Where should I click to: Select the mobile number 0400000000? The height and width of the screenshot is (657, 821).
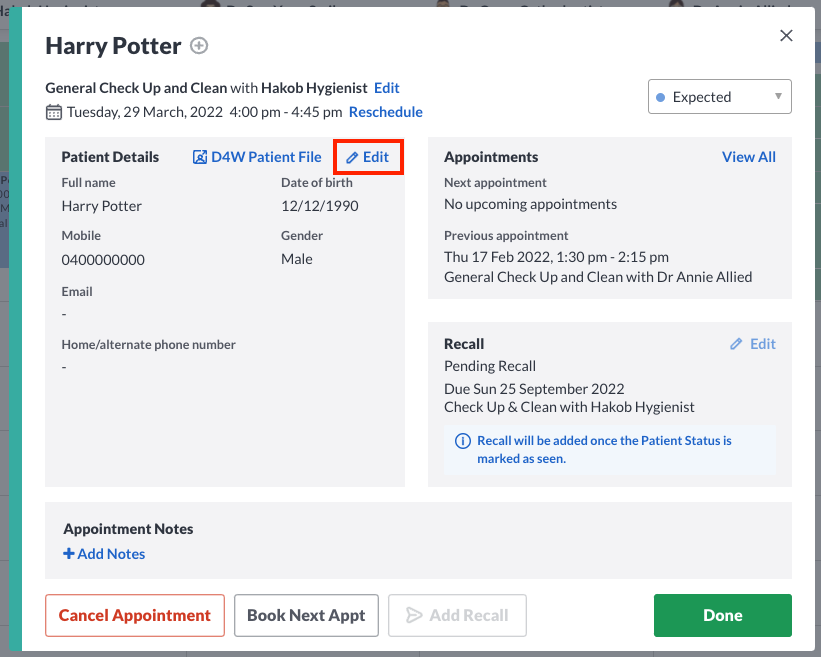103,260
